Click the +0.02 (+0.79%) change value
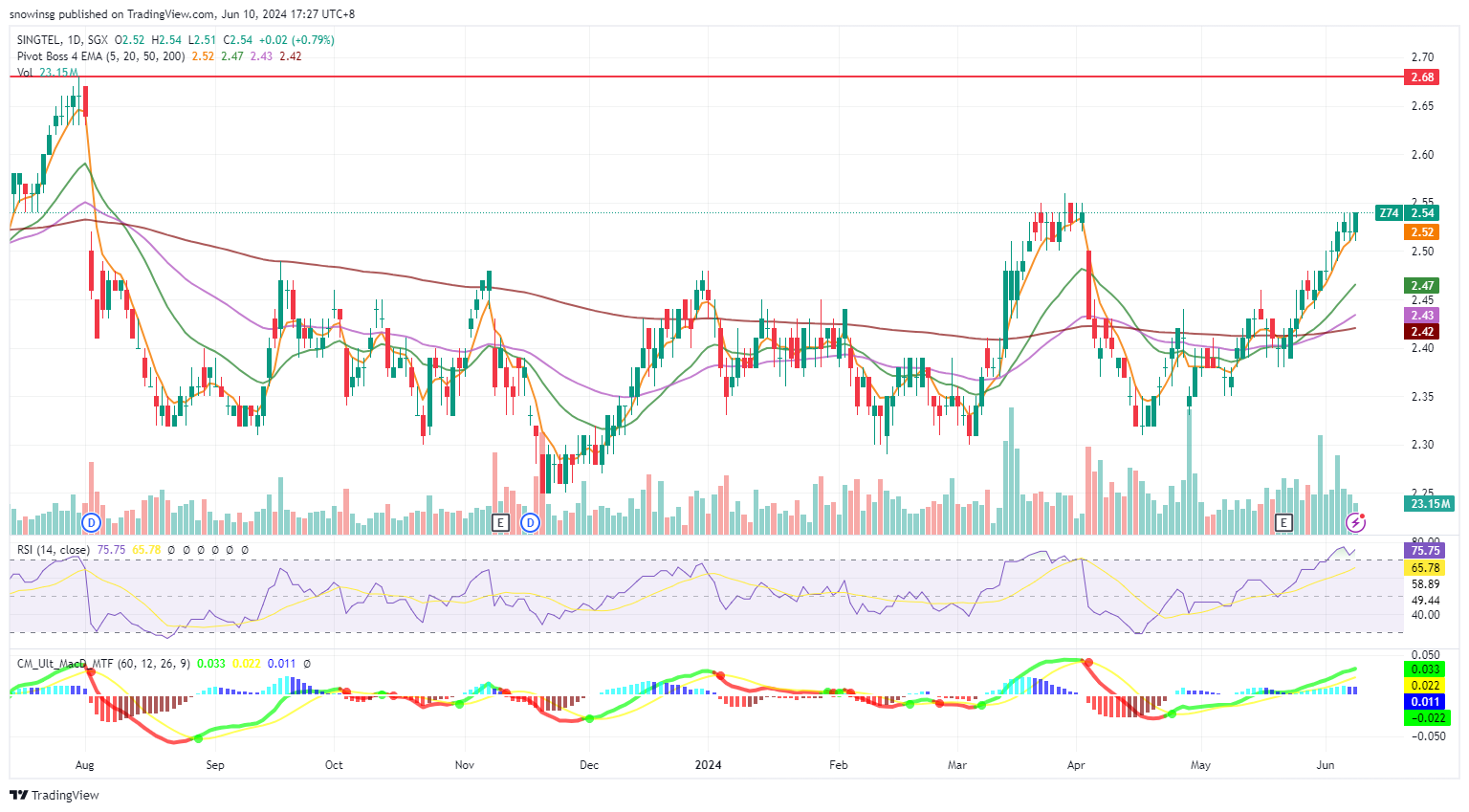Screen dimensions: 1469x812 [x=296, y=40]
